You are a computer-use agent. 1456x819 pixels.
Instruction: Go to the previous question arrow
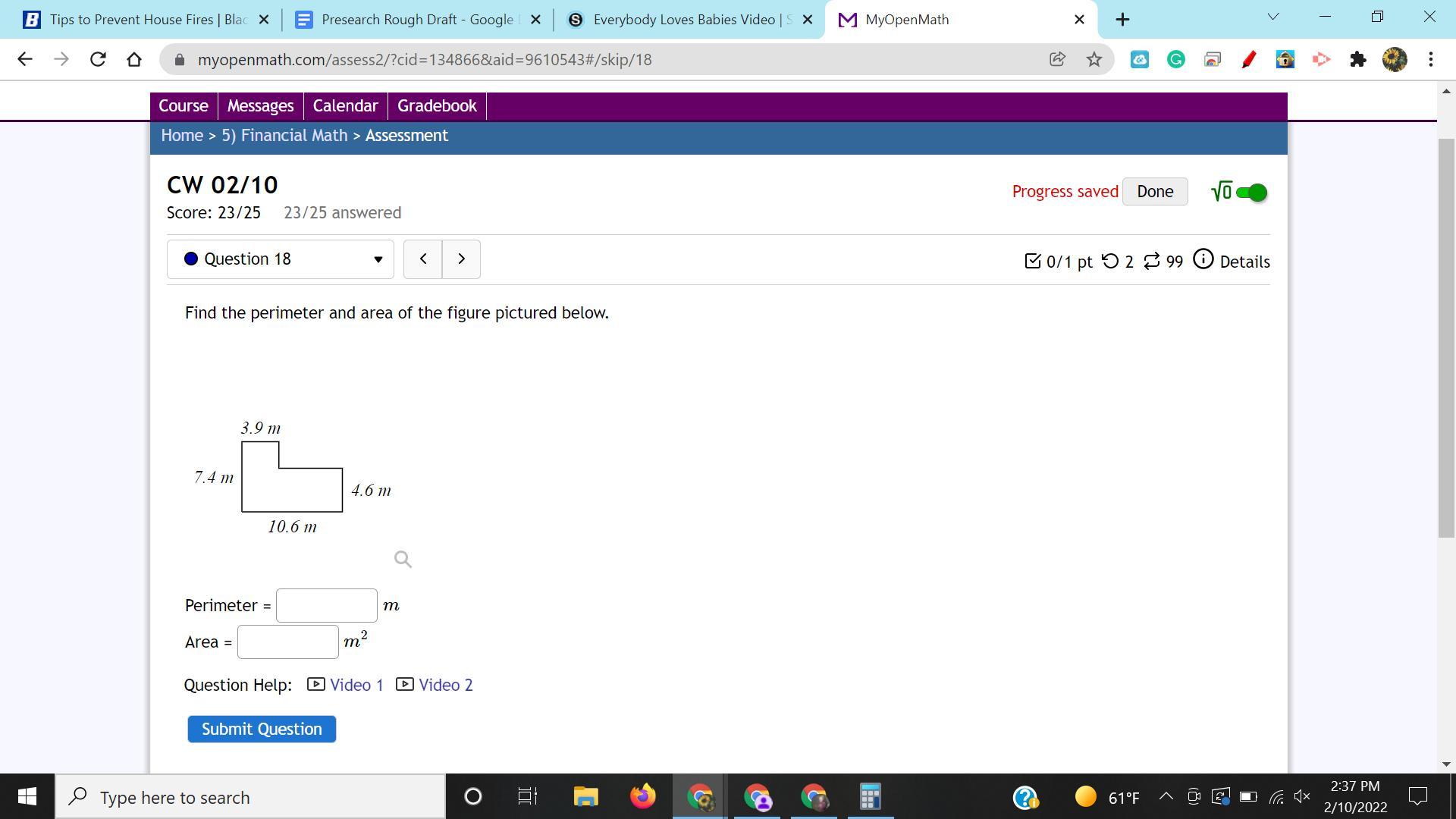point(423,259)
